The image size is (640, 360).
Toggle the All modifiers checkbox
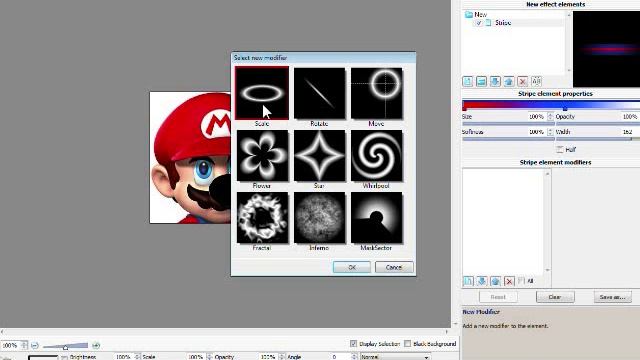click(521, 281)
